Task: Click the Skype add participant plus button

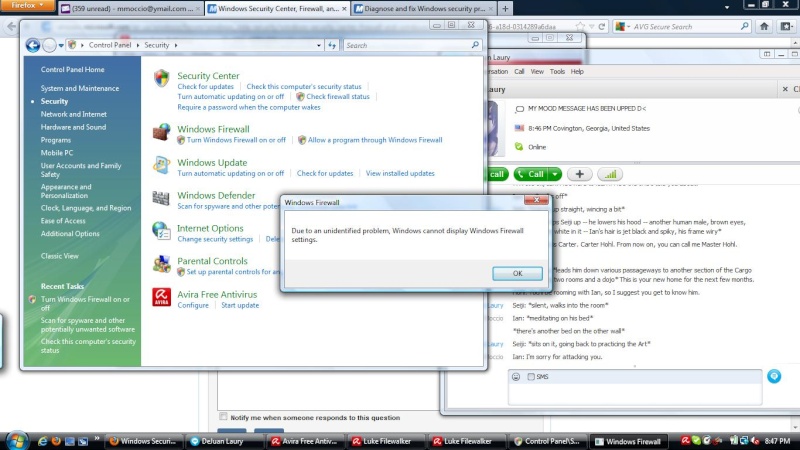Action: click(x=580, y=174)
